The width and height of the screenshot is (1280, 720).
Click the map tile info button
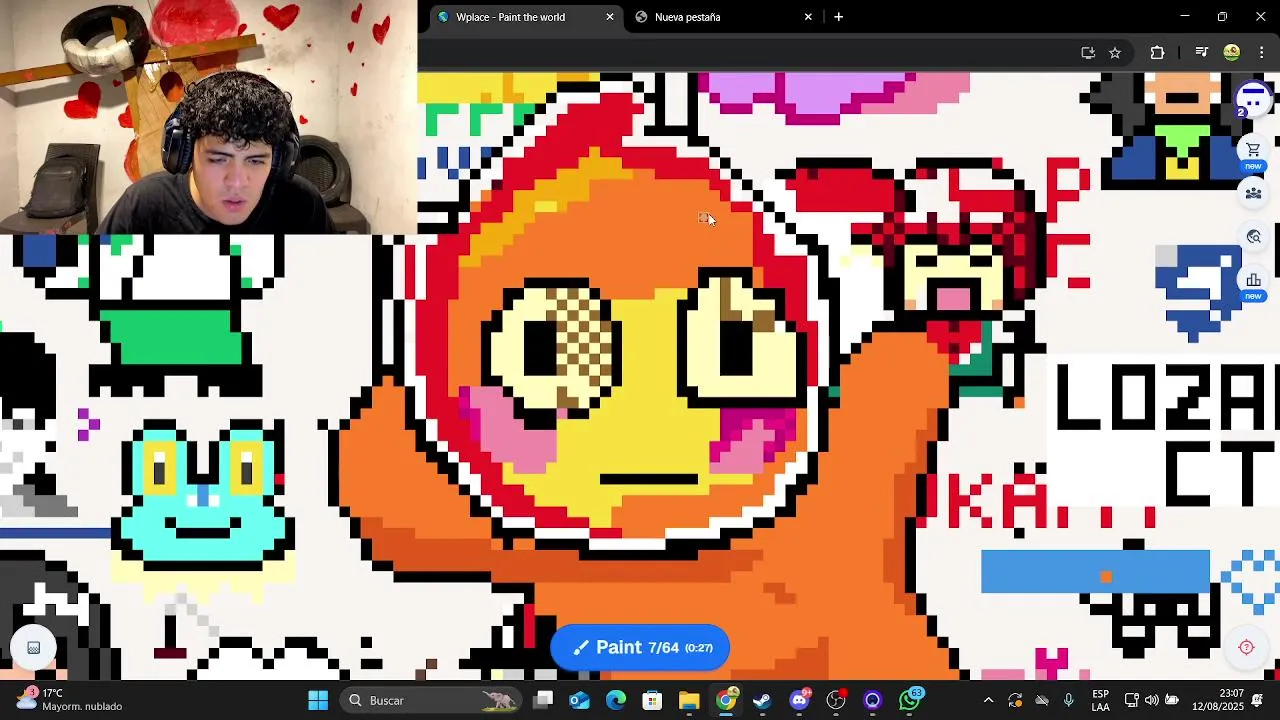(33, 648)
